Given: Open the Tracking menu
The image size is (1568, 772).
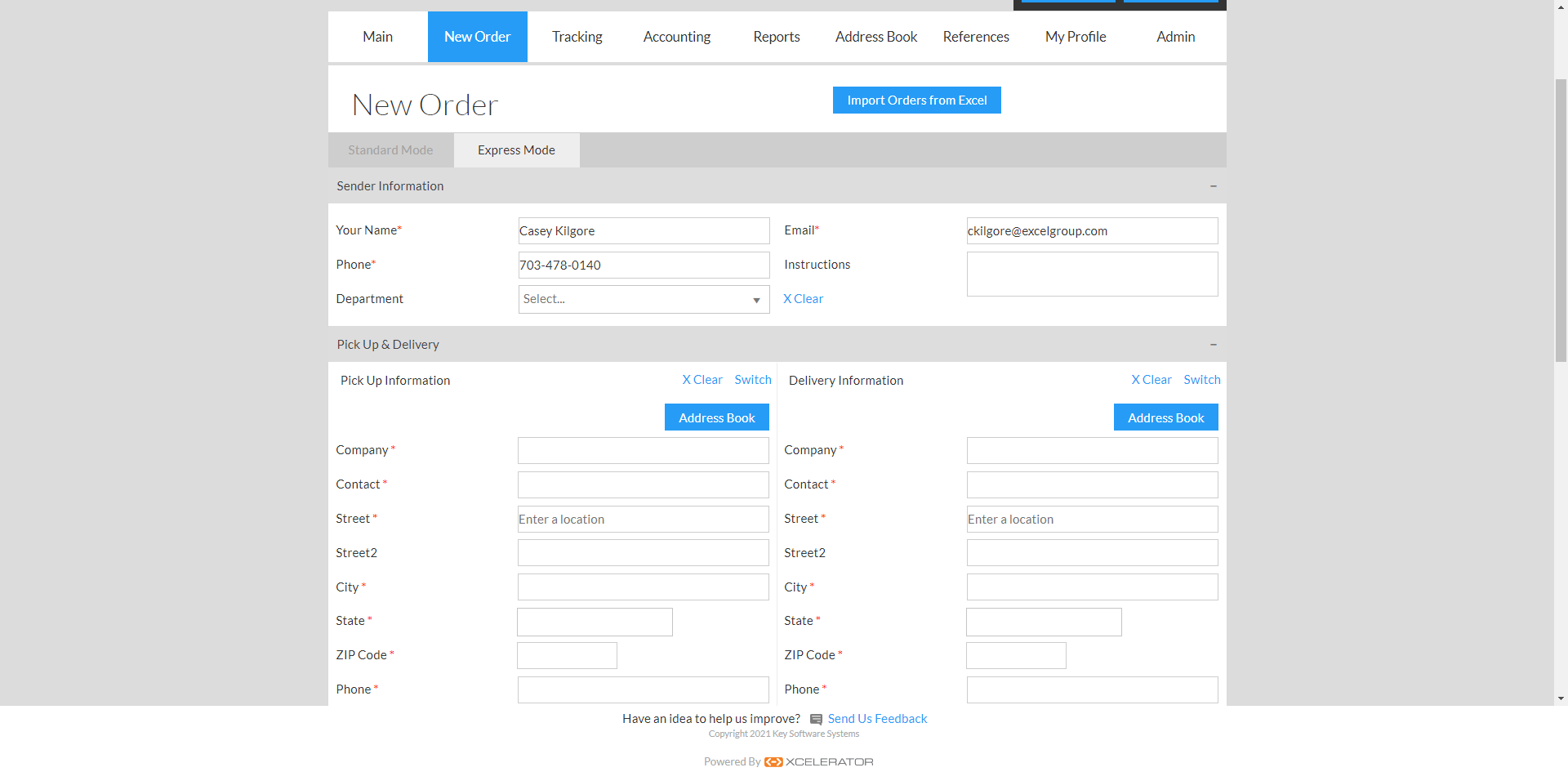Looking at the screenshot, I should (577, 37).
